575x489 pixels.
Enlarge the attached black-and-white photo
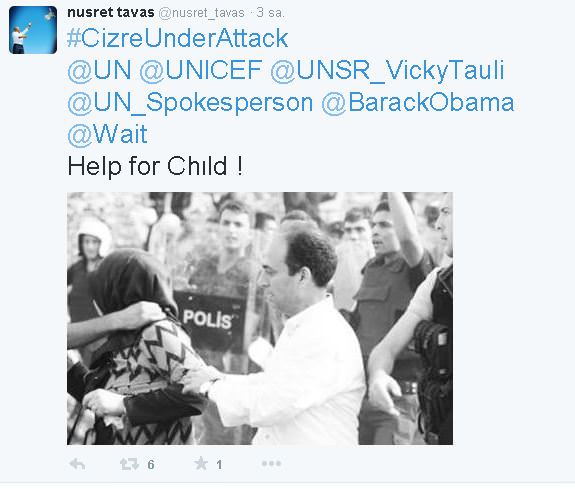260,318
